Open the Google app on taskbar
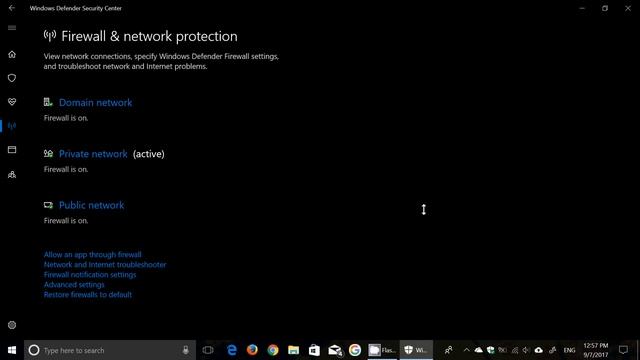640x360 pixels. 355,350
